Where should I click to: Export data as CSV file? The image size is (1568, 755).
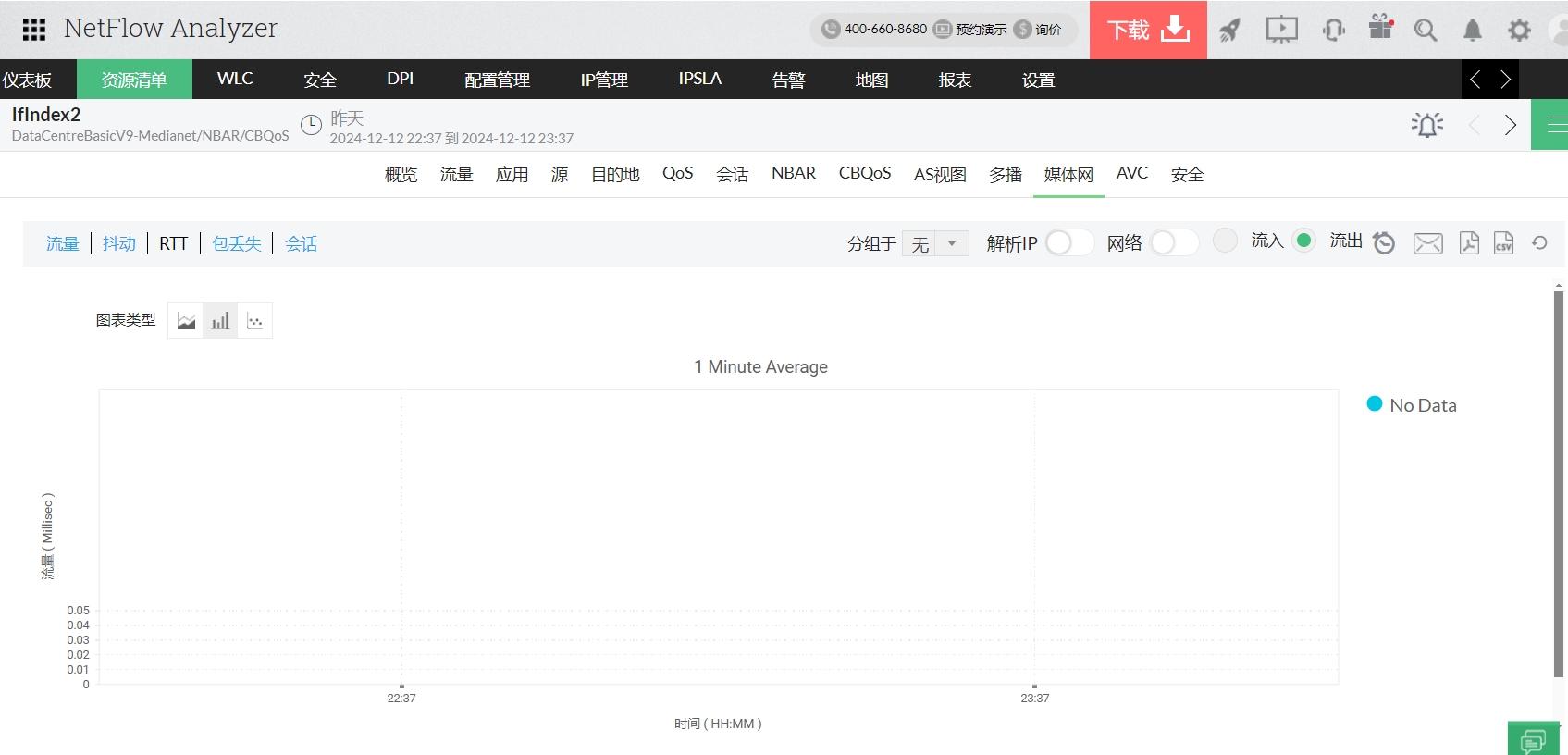[x=1504, y=243]
